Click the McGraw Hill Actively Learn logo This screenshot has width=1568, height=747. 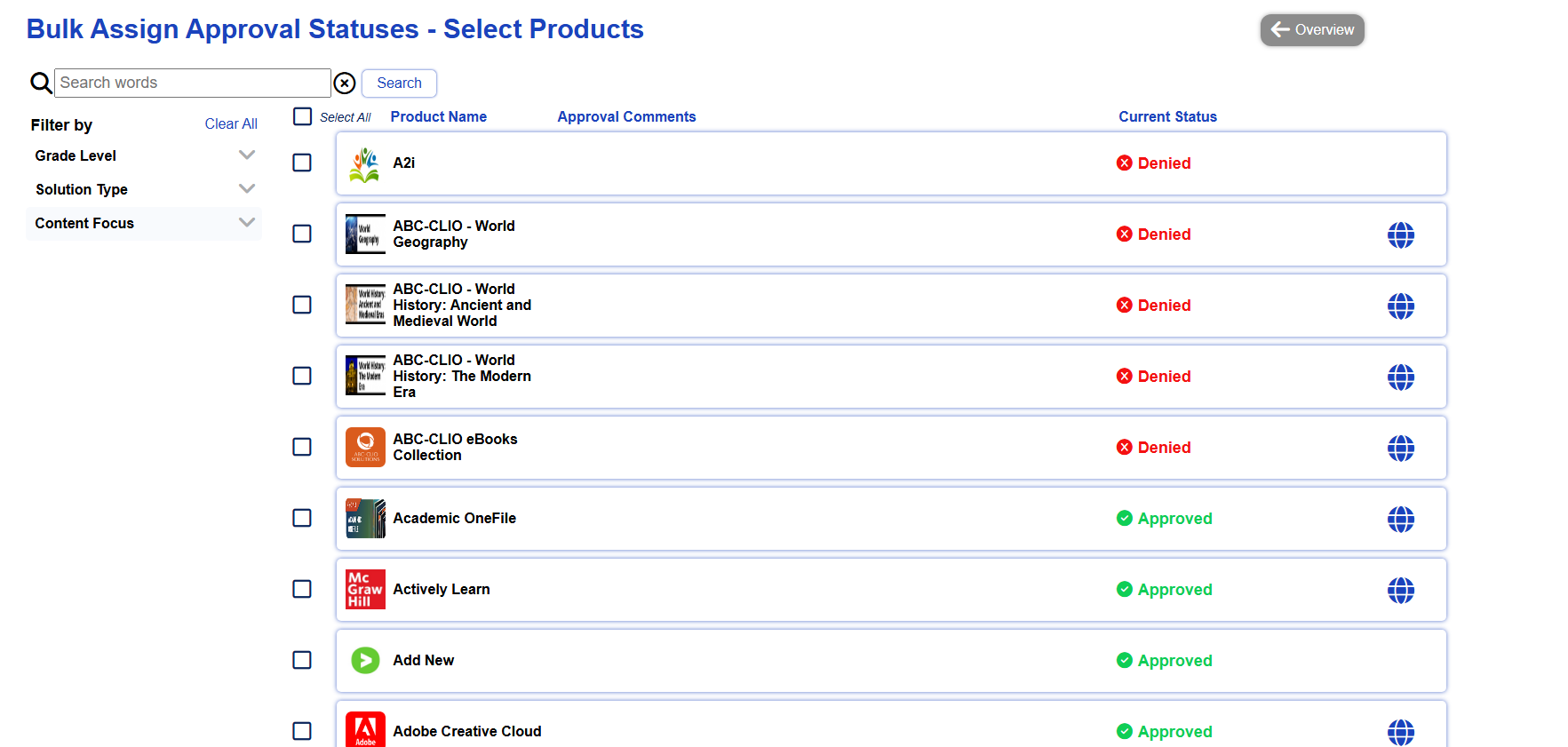coord(365,589)
